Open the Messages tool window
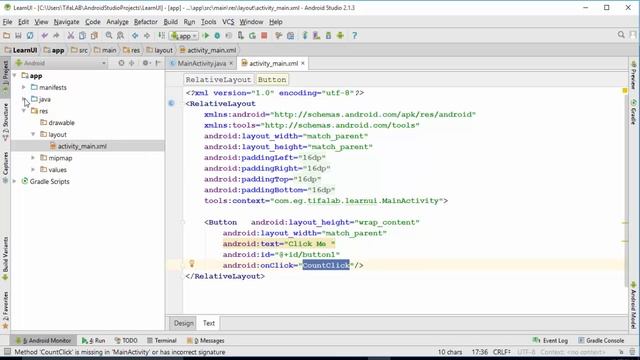Viewport: 640px width, 360px height. click(x=206, y=340)
